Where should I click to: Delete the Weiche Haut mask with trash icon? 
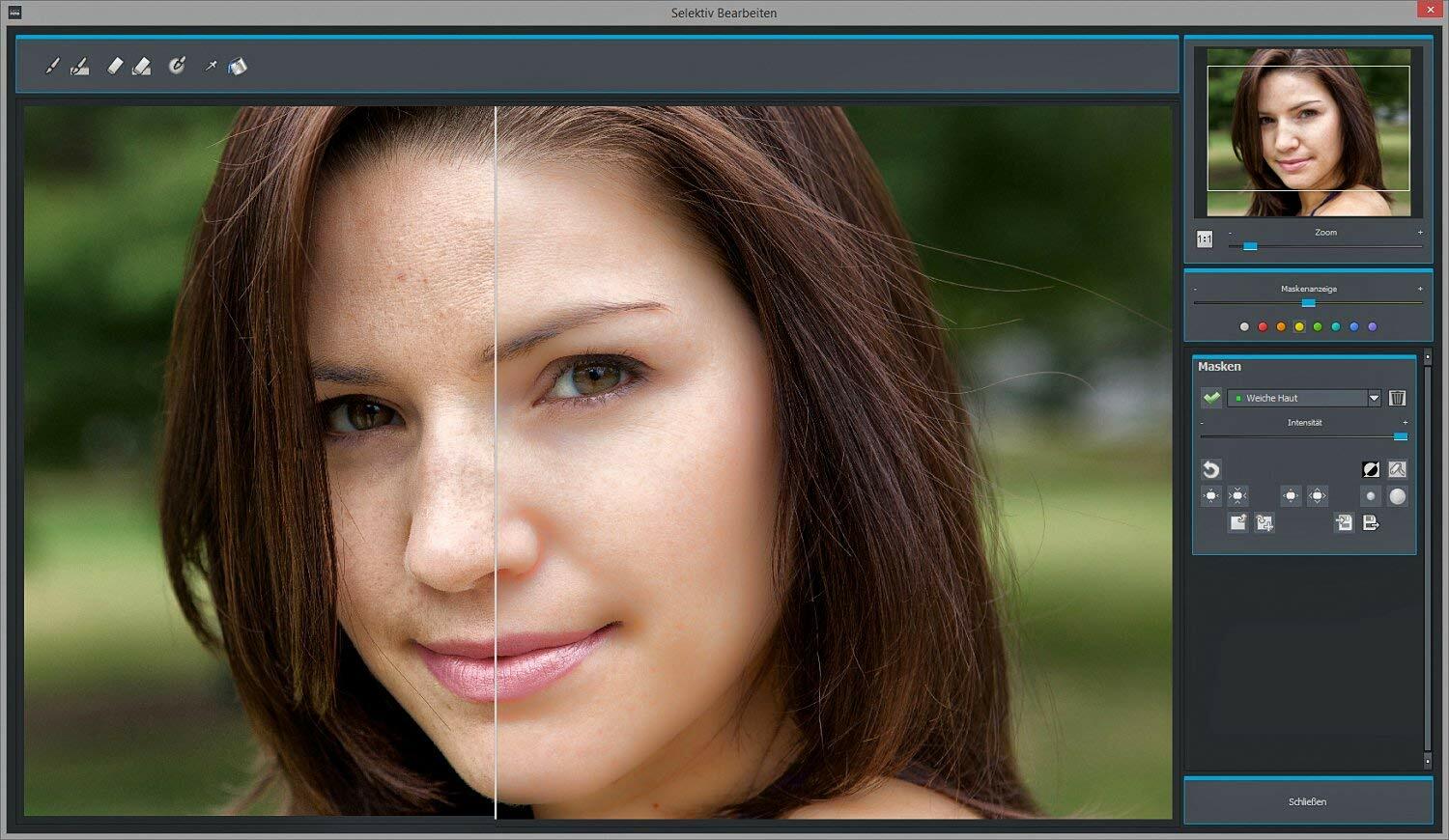coord(1397,398)
